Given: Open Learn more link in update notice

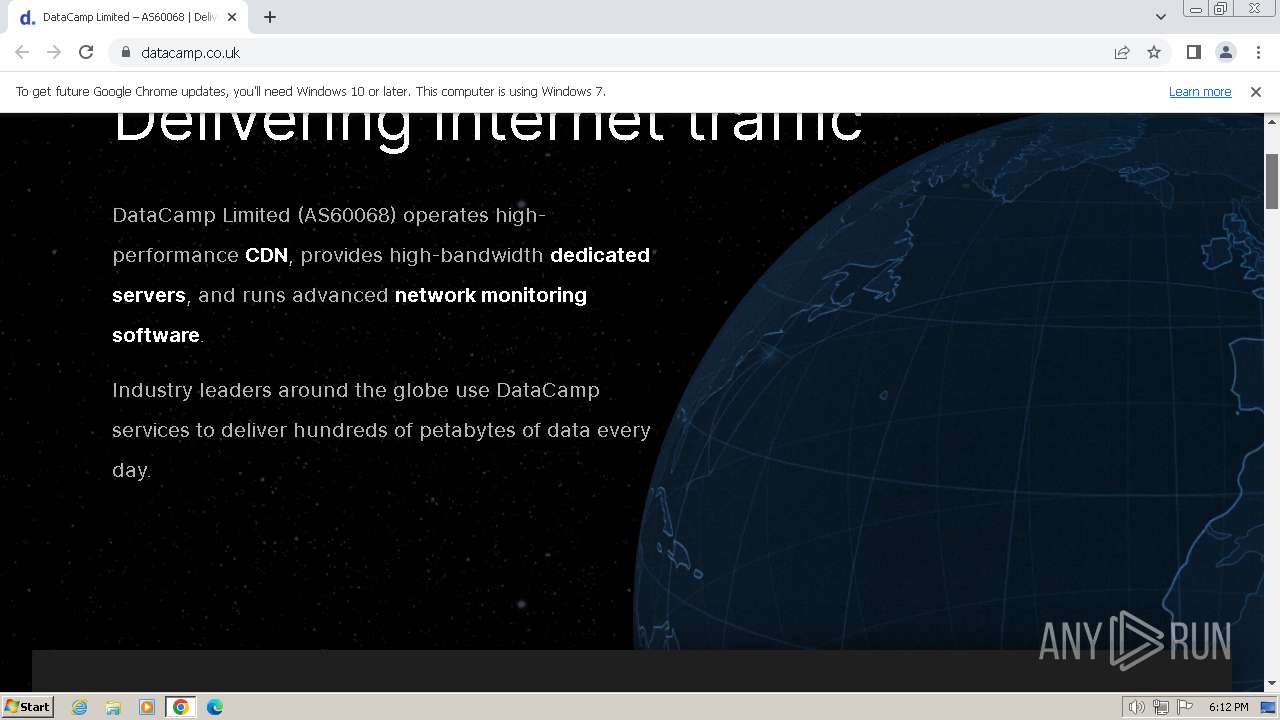Looking at the screenshot, I should [x=1200, y=91].
